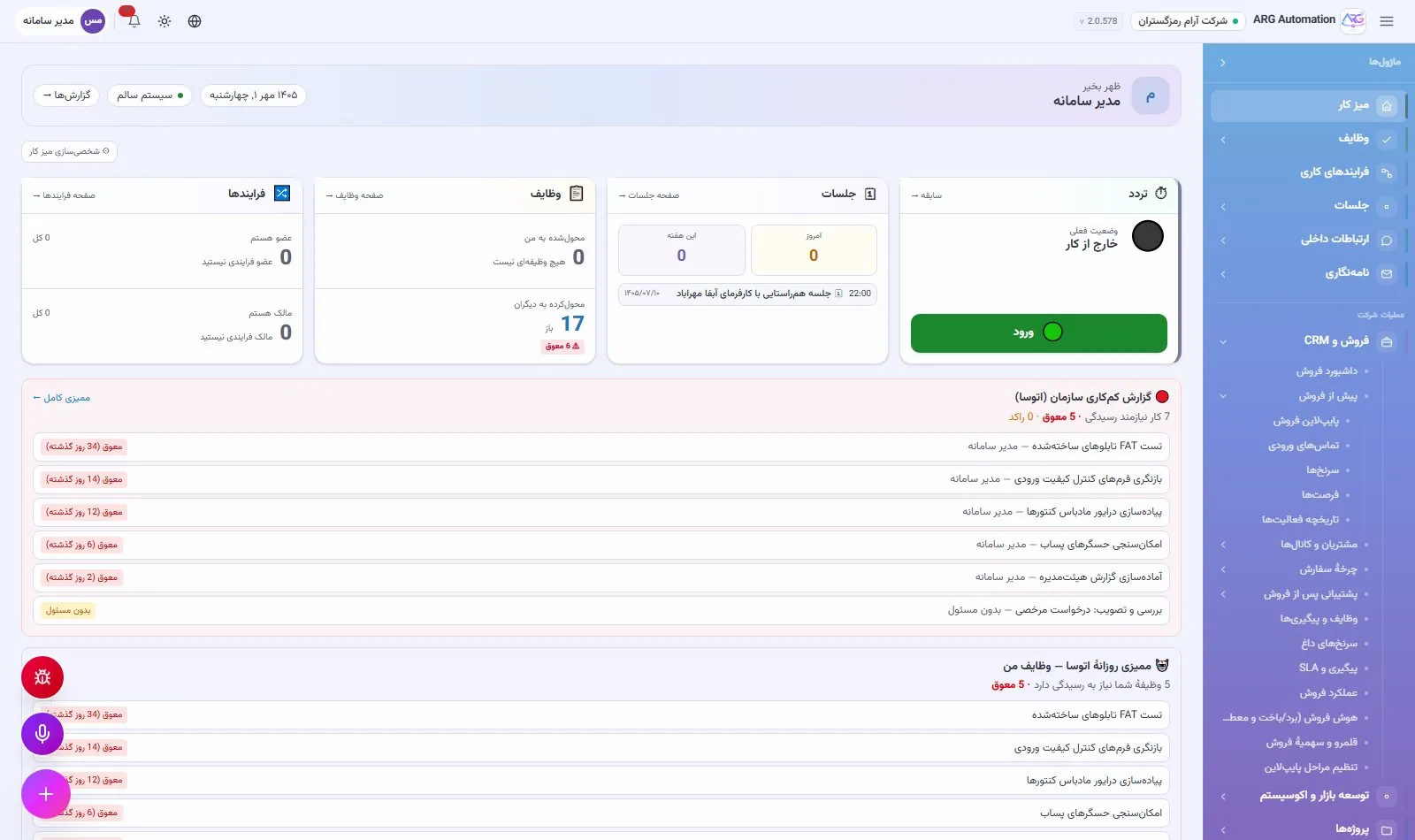The image size is (1415, 840).
Task: Click the ARG Automation logo
Action: tap(1353, 20)
